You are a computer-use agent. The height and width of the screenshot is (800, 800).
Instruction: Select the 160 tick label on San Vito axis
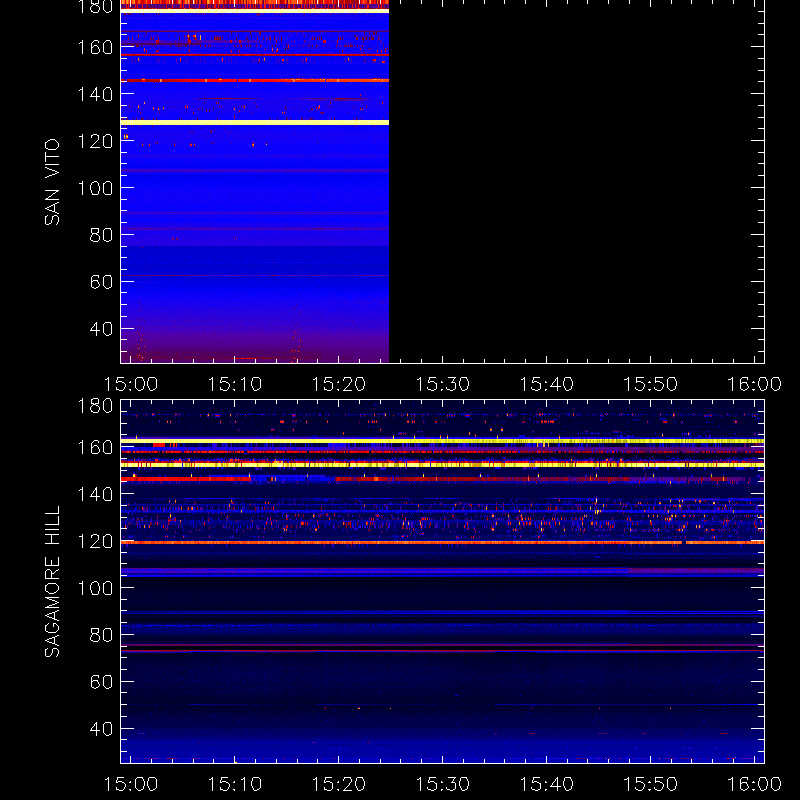tap(95, 47)
